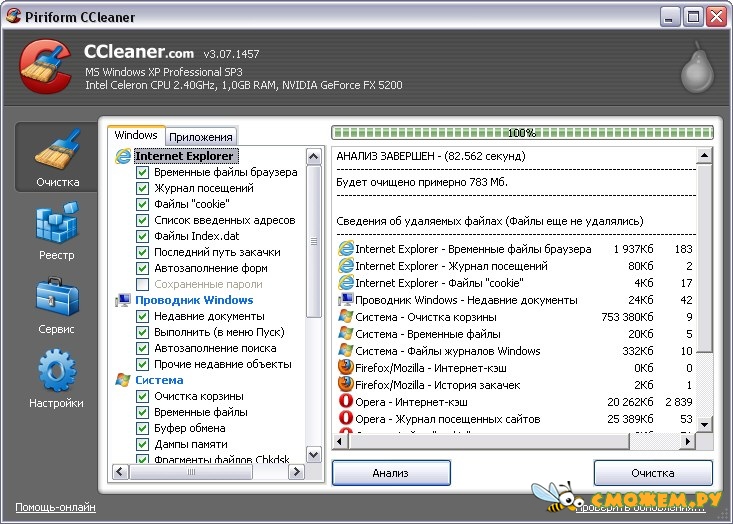Click Firefox icon of История закачек result
The image size is (733, 524).
point(346,384)
